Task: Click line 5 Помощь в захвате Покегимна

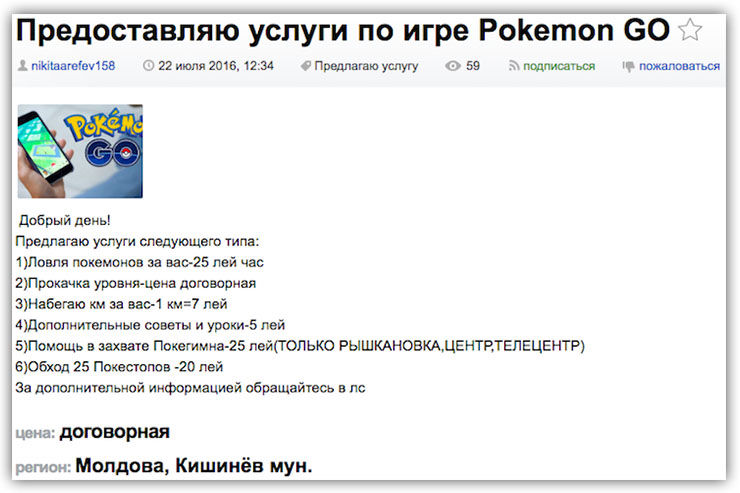Action: [300, 346]
